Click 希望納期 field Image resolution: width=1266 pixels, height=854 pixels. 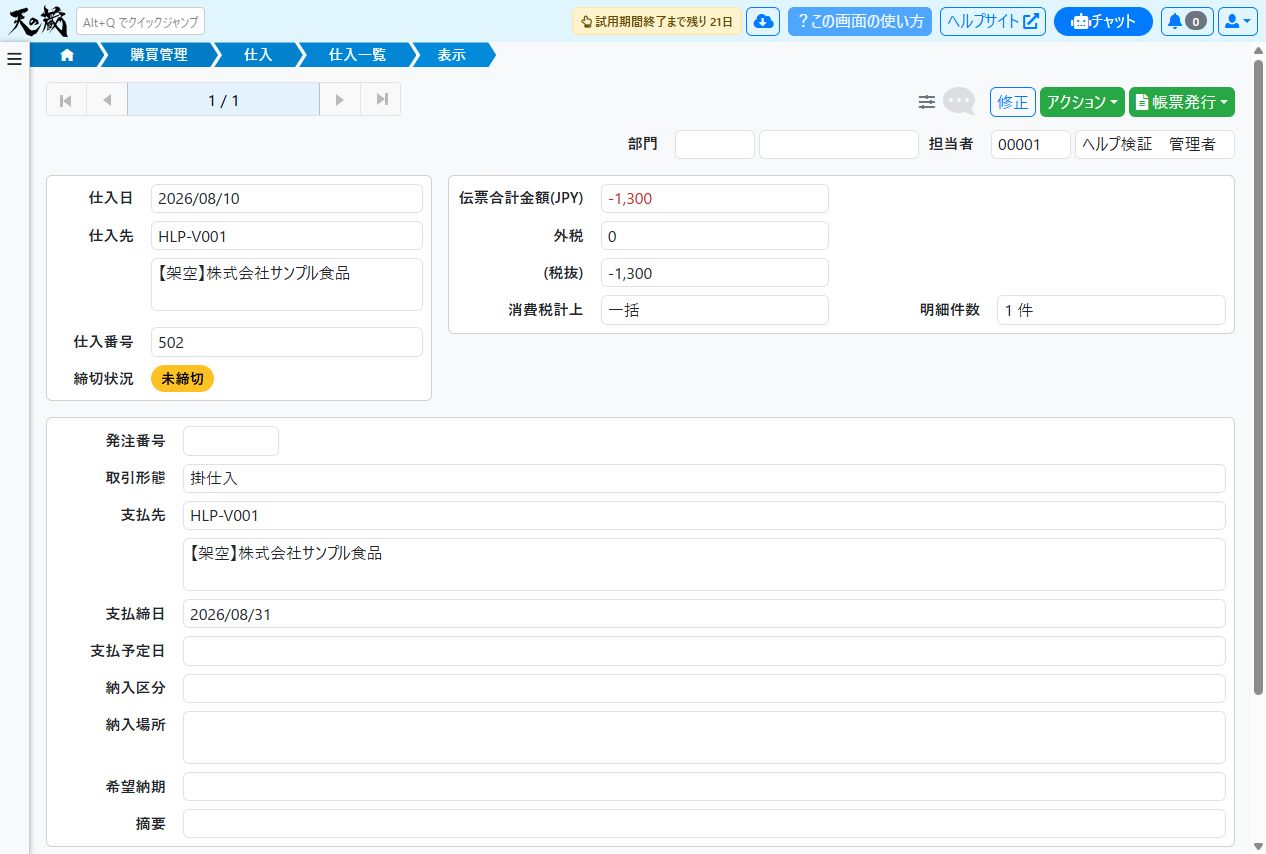(704, 787)
